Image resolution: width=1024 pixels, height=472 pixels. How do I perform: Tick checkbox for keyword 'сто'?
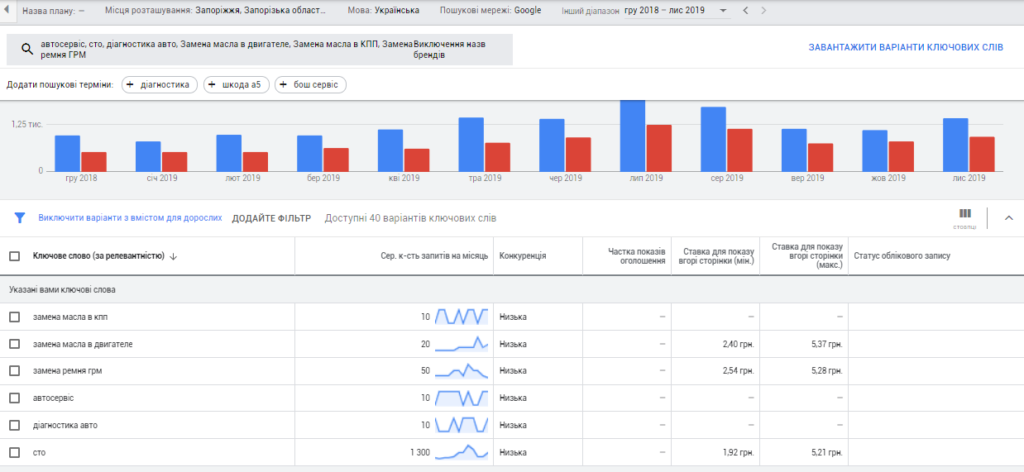[14, 452]
